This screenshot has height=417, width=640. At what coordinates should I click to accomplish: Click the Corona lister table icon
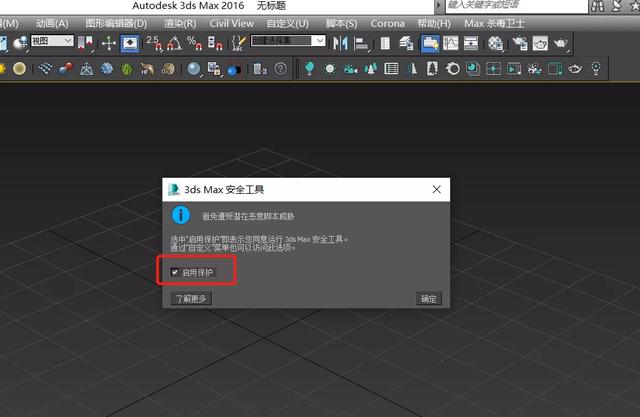[x=391, y=69]
